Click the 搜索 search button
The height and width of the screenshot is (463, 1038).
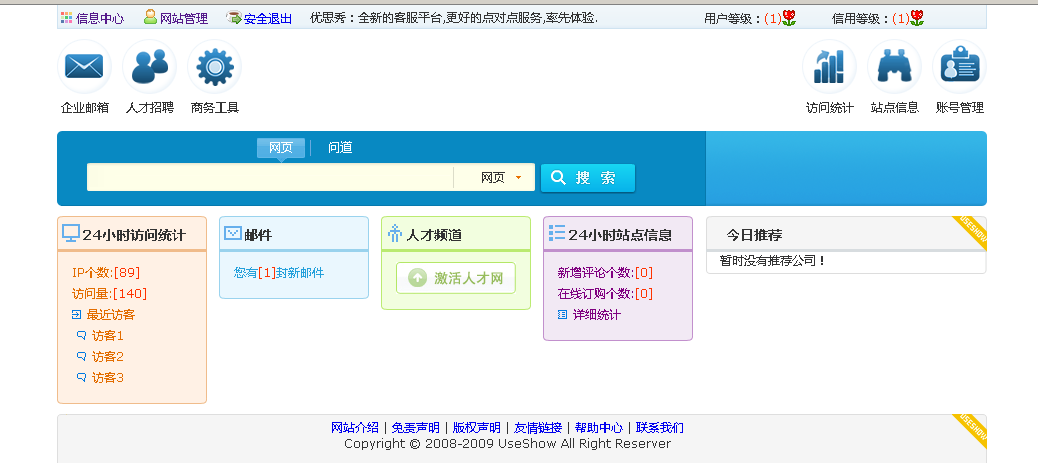tap(588, 178)
